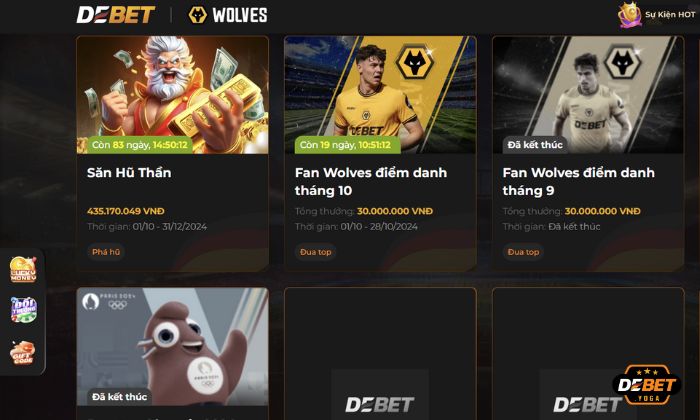The image size is (700, 420).
Task: Click the Săn Hũ Thần banner image
Action: point(173,95)
